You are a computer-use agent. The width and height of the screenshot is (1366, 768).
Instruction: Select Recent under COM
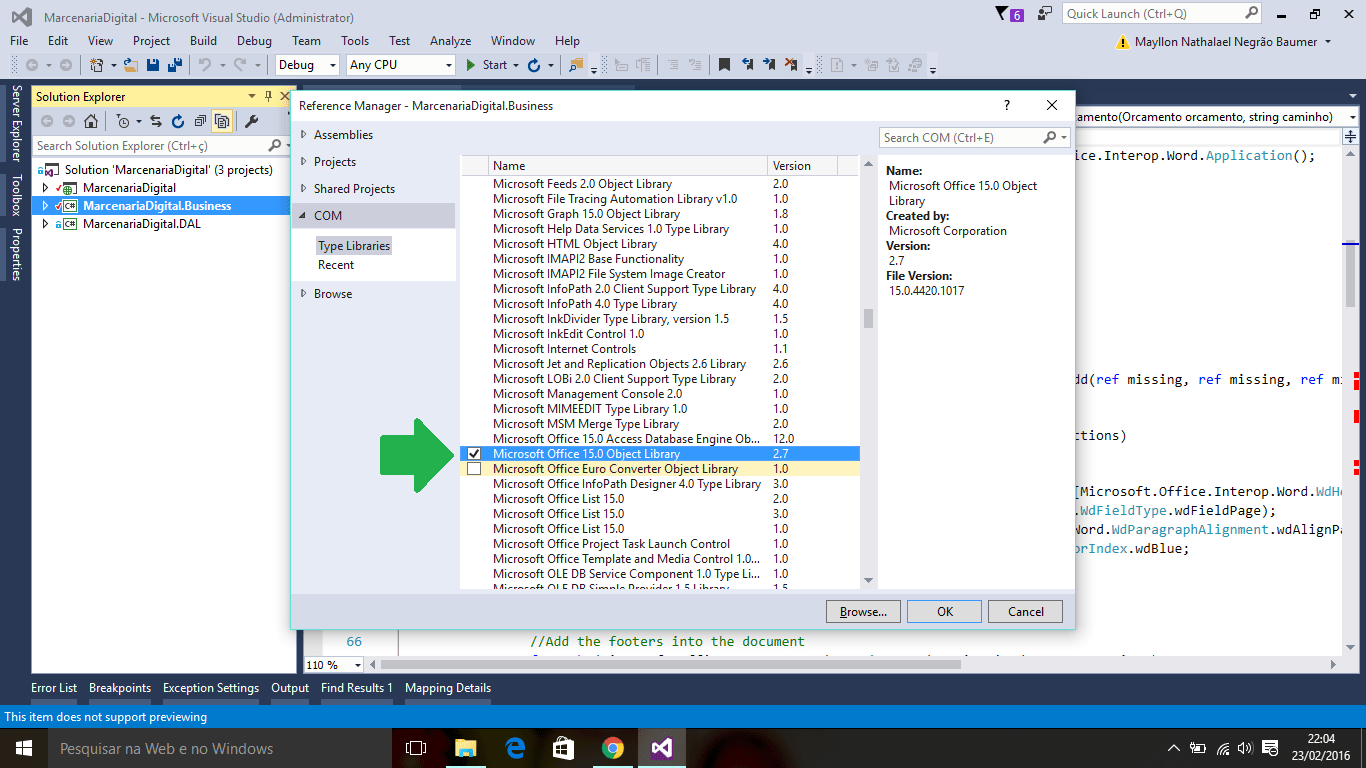336,265
